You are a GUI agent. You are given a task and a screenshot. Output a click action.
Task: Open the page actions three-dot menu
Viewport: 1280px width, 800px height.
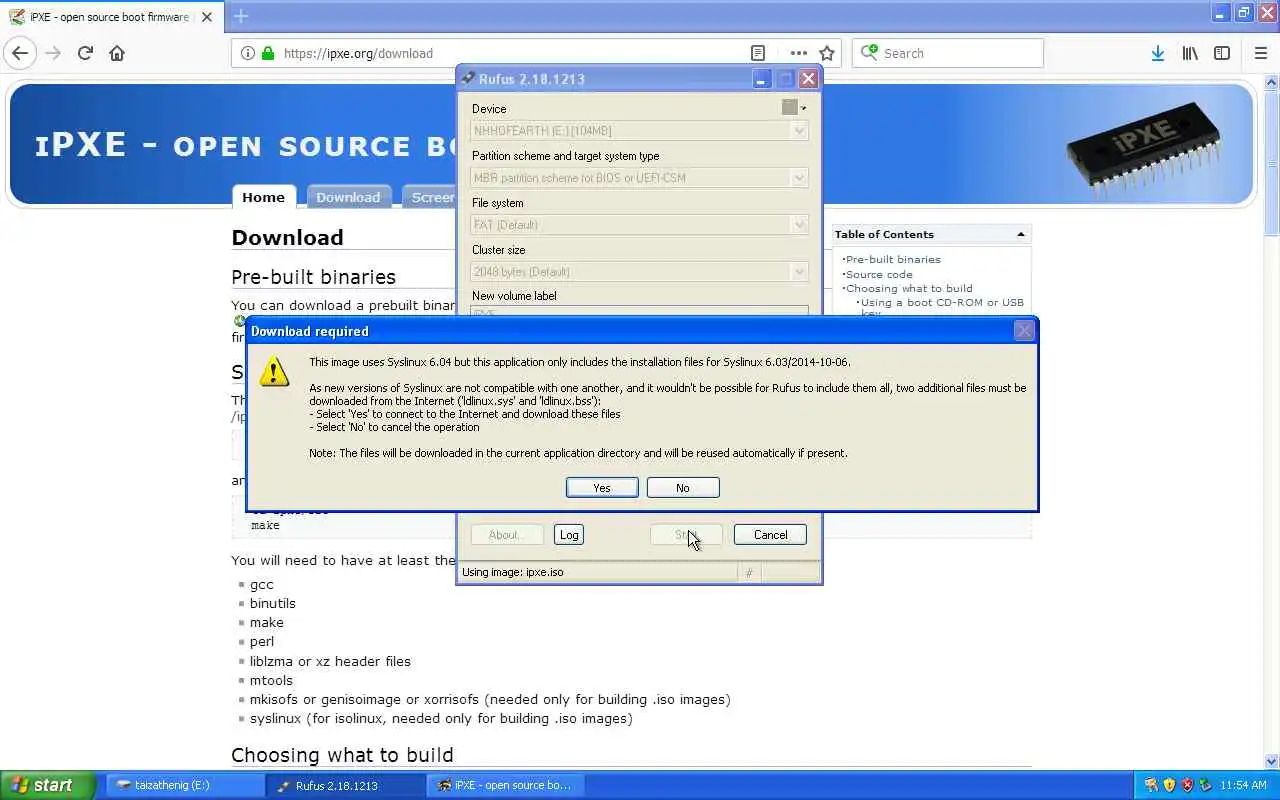coord(798,53)
